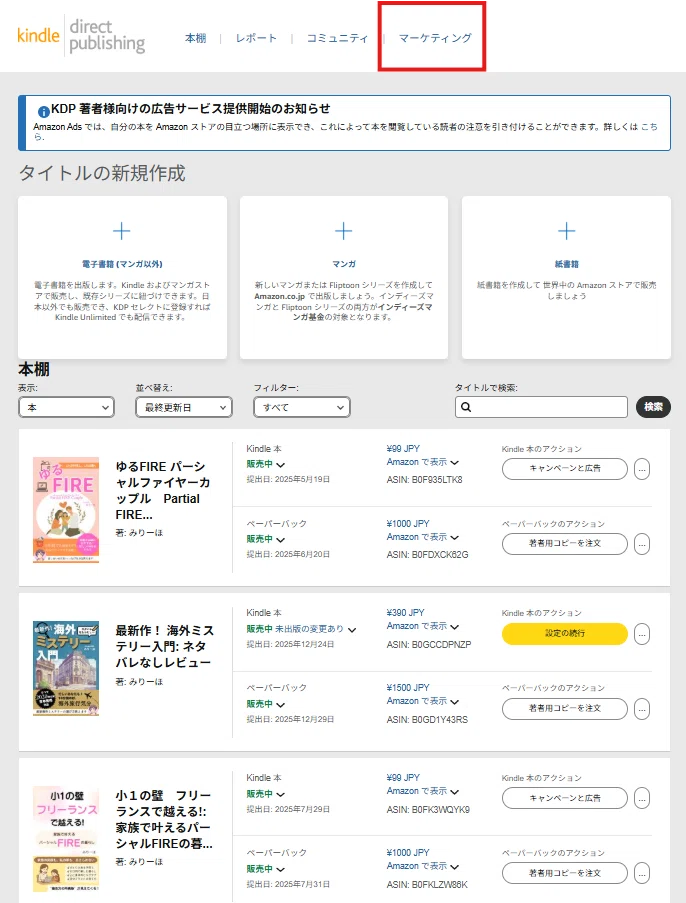Follow the こちら link in the ad notice
Viewport: 686px width, 903px height.
coord(649,127)
